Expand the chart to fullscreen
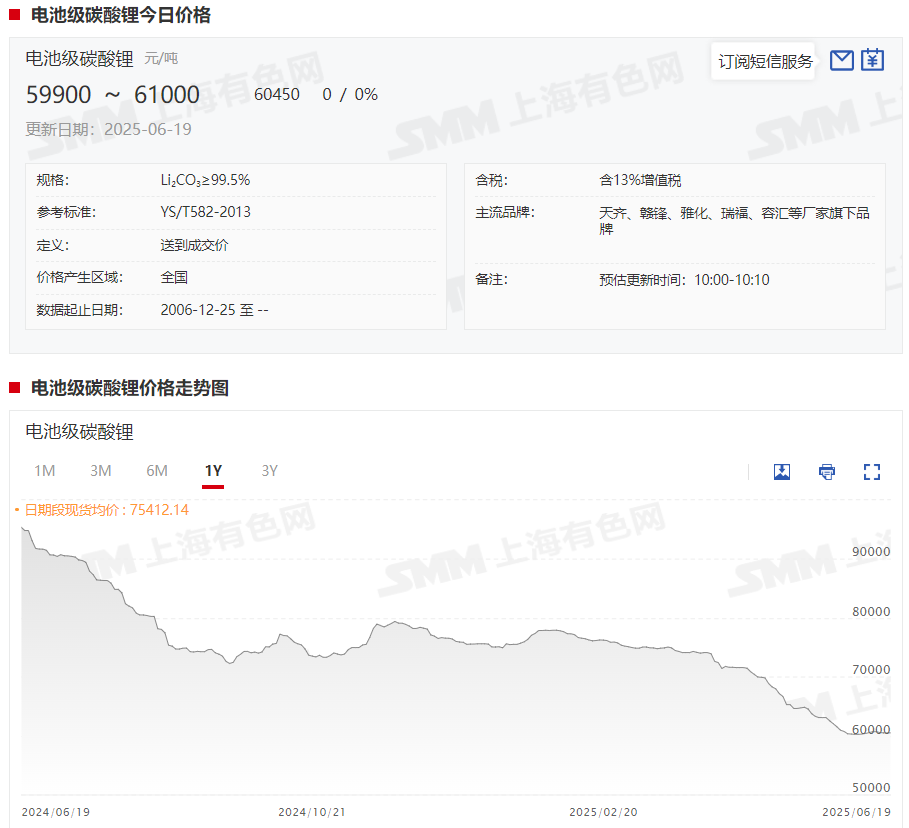The width and height of the screenshot is (909, 828). (x=871, y=471)
